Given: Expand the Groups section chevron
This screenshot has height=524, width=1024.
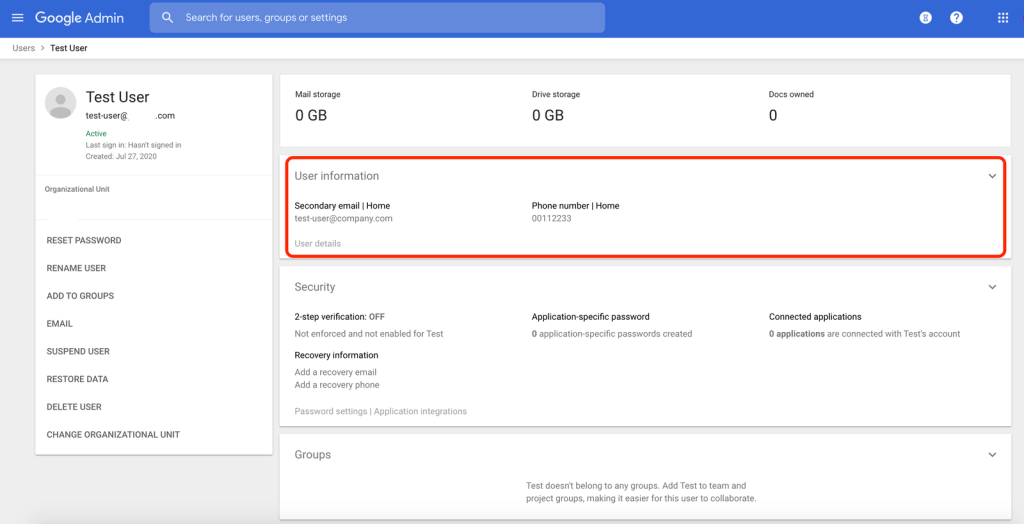Looking at the screenshot, I should tap(992, 455).
